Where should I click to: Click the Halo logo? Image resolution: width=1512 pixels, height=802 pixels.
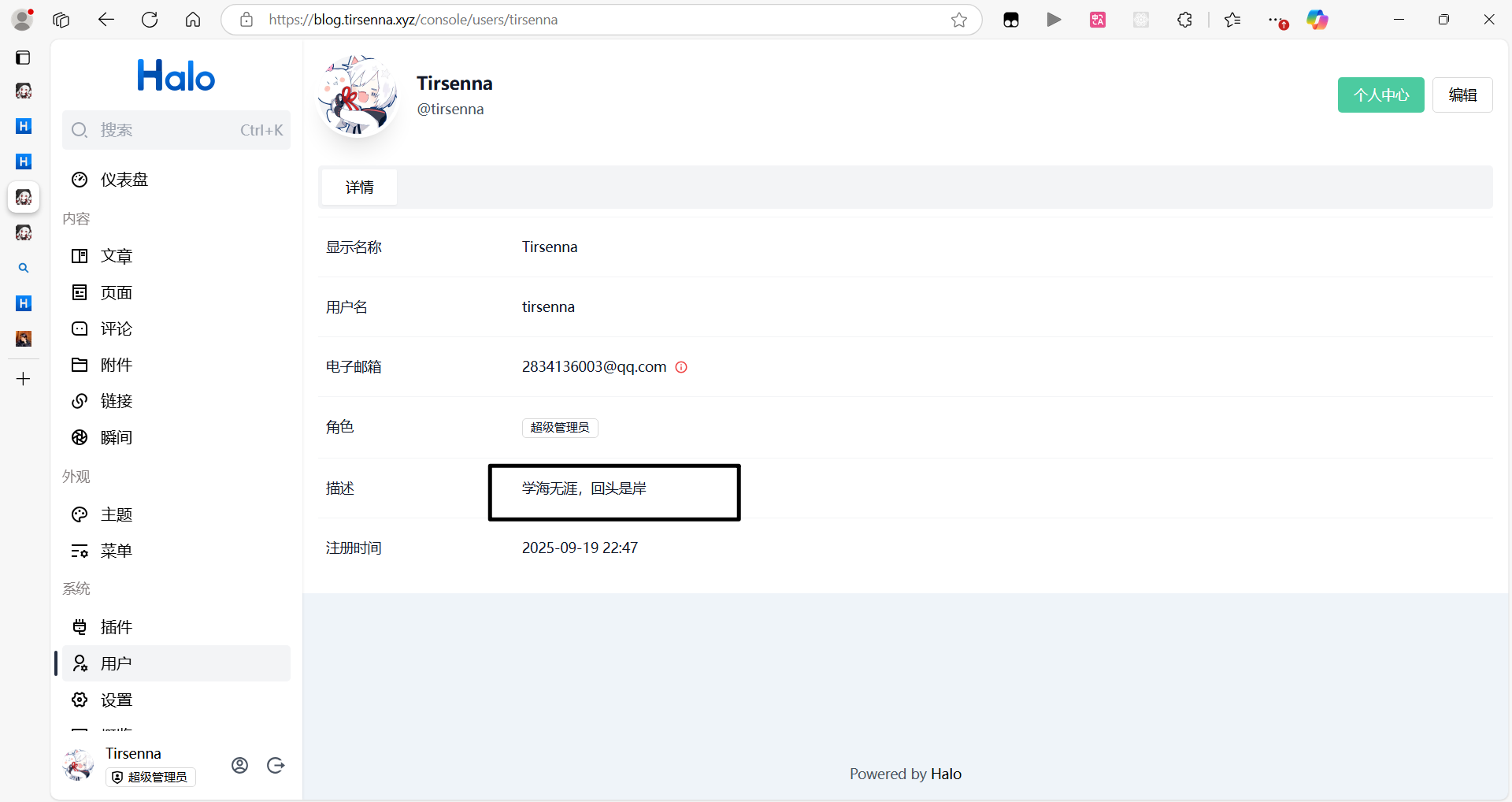tap(176, 76)
